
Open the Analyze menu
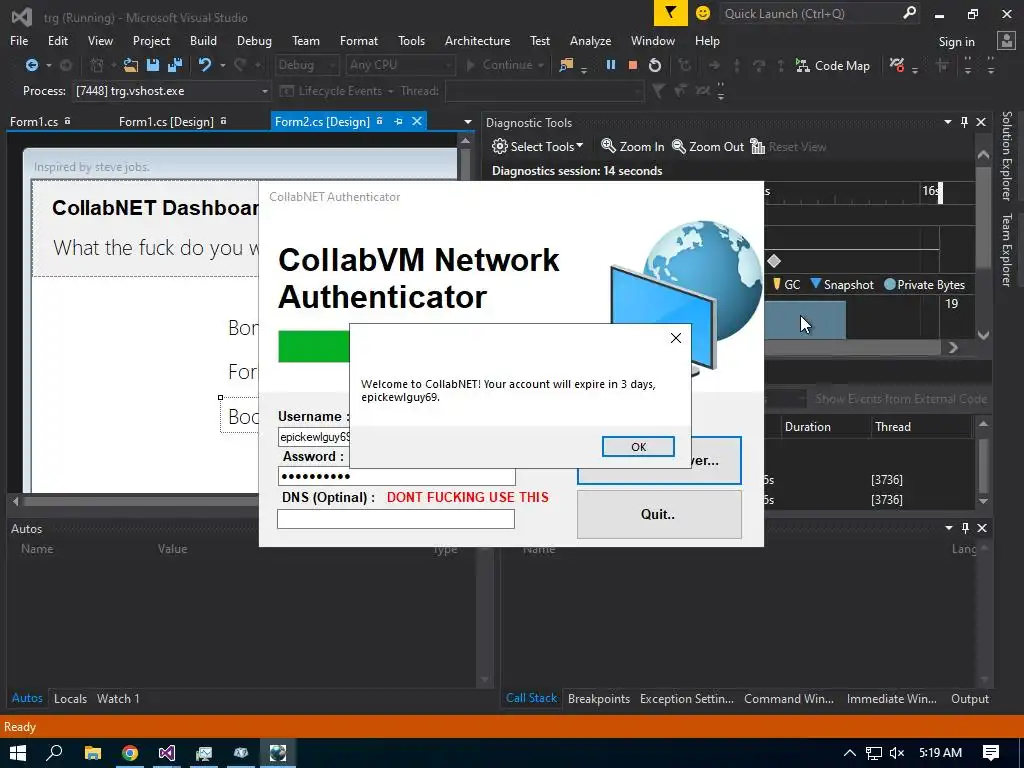click(x=590, y=40)
